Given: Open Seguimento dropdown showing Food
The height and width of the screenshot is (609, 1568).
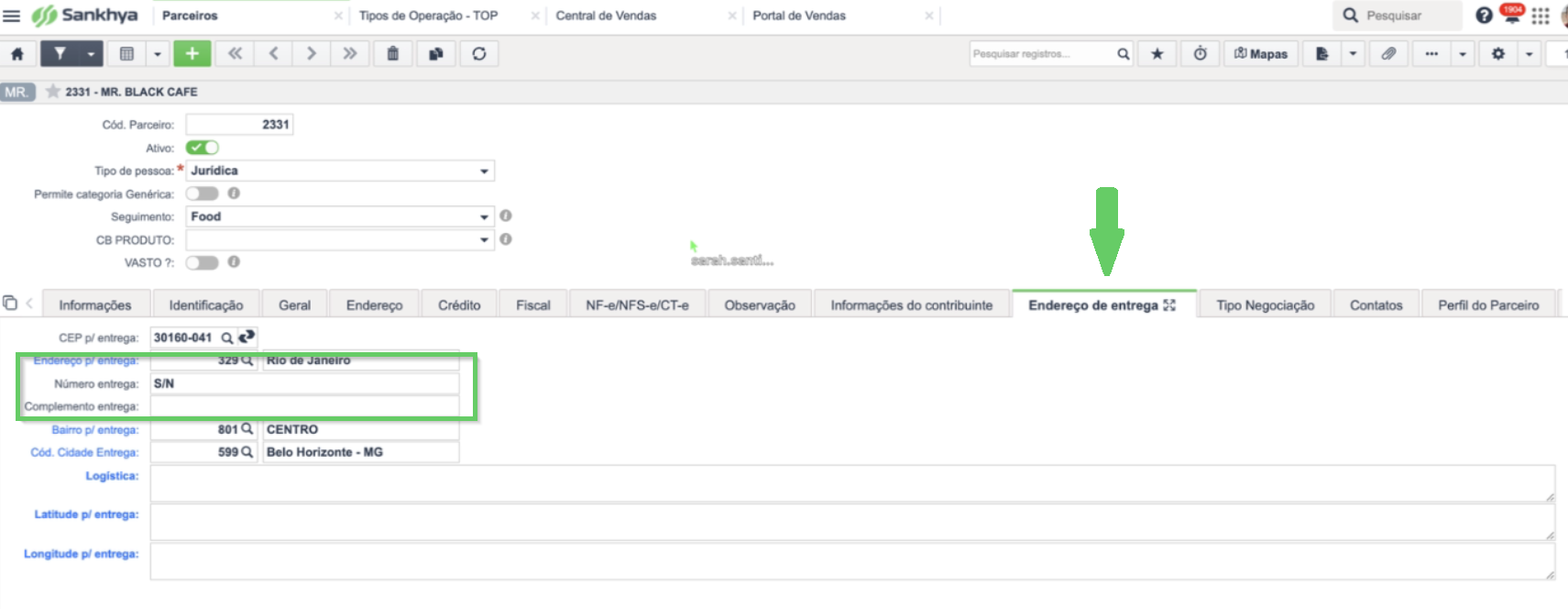Looking at the screenshot, I should [x=340, y=216].
